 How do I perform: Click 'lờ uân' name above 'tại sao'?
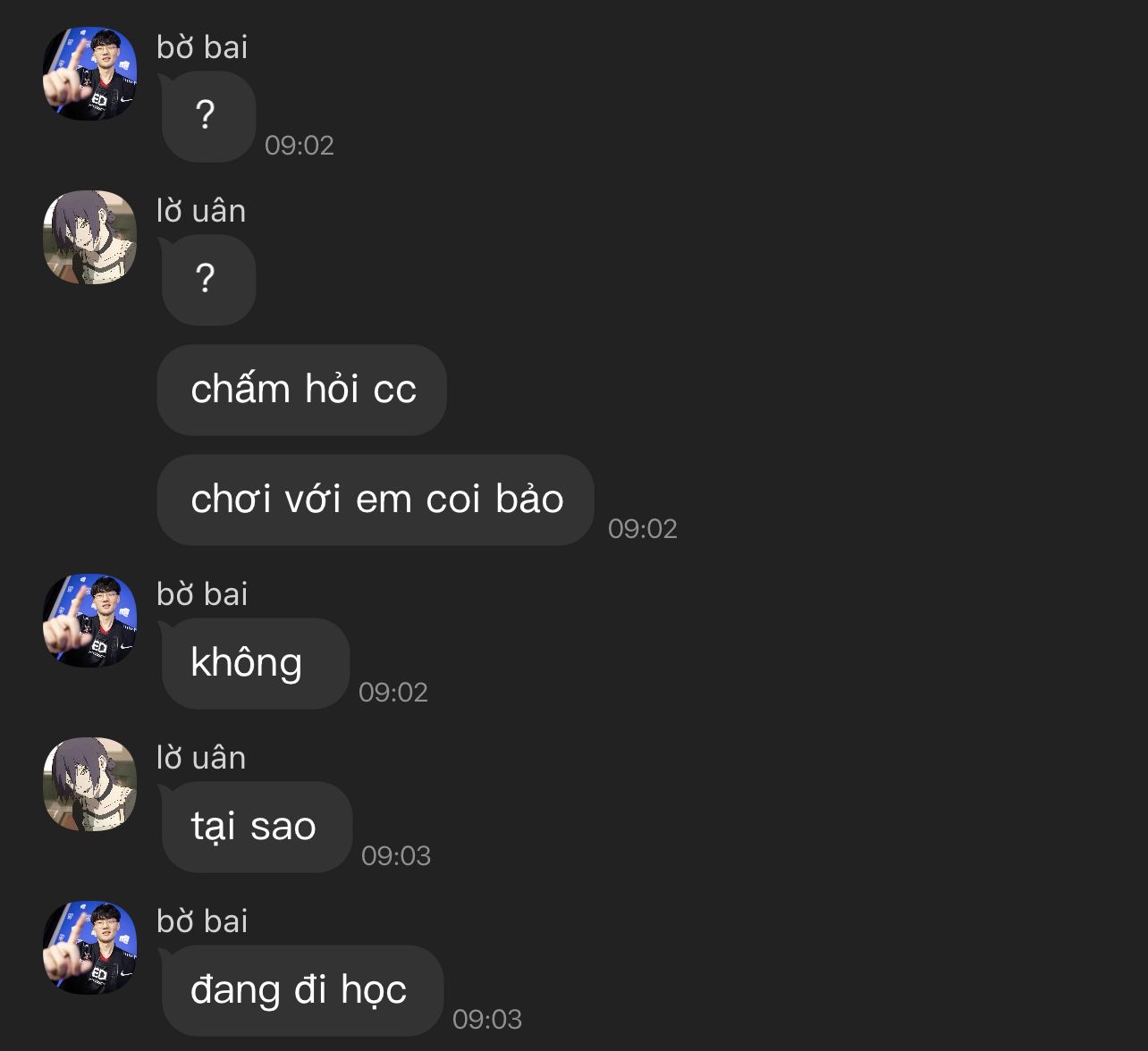tap(201, 758)
